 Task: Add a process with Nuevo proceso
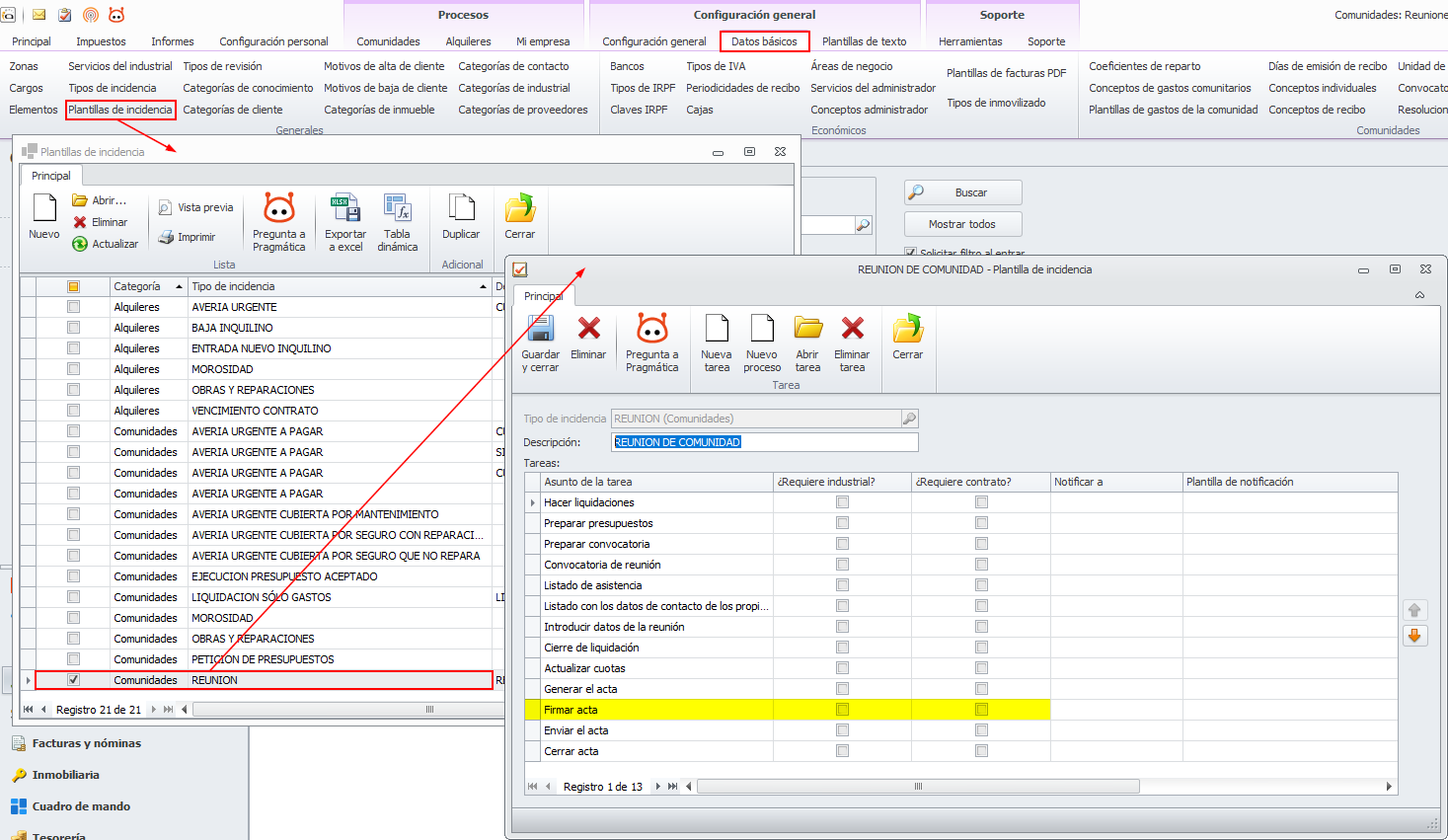point(762,344)
